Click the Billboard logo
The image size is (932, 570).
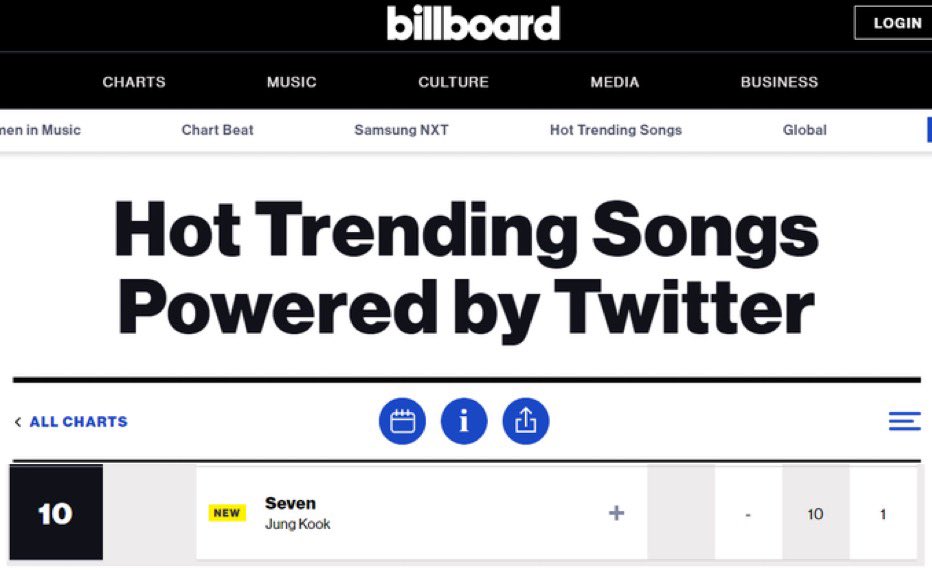pyautogui.click(x=473, y=23)
